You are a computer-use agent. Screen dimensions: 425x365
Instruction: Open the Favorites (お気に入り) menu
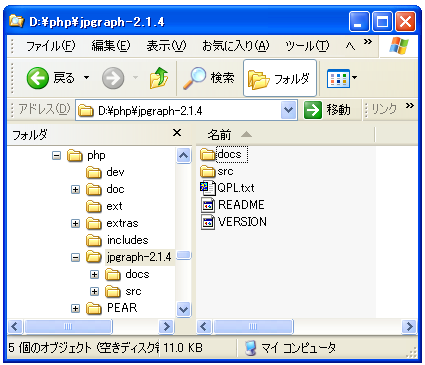click(x=236, y=46)
